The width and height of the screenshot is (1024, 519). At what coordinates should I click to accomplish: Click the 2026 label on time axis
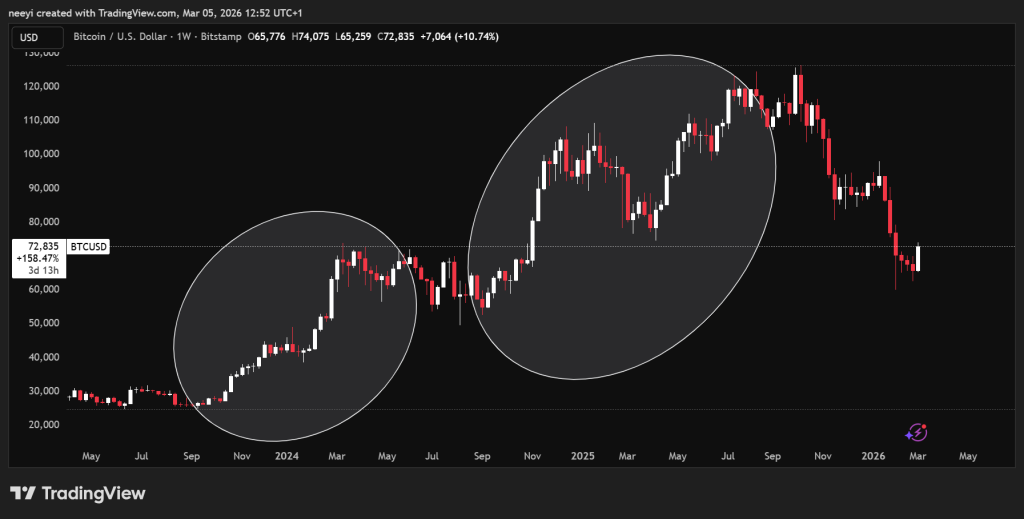pyautogui.click(x=874, y=456)
